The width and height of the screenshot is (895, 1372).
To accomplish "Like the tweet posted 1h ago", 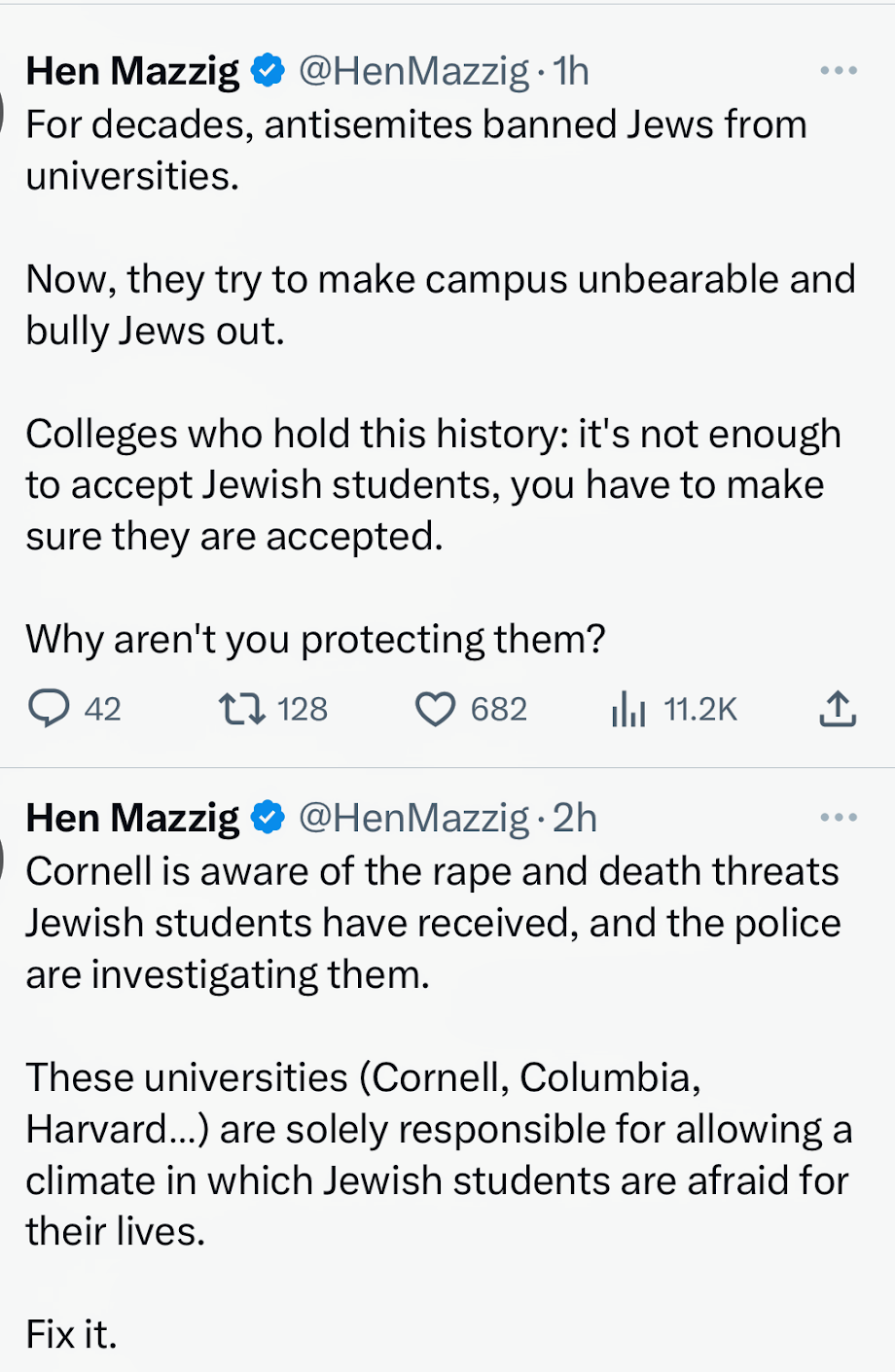I will (435, 710).
